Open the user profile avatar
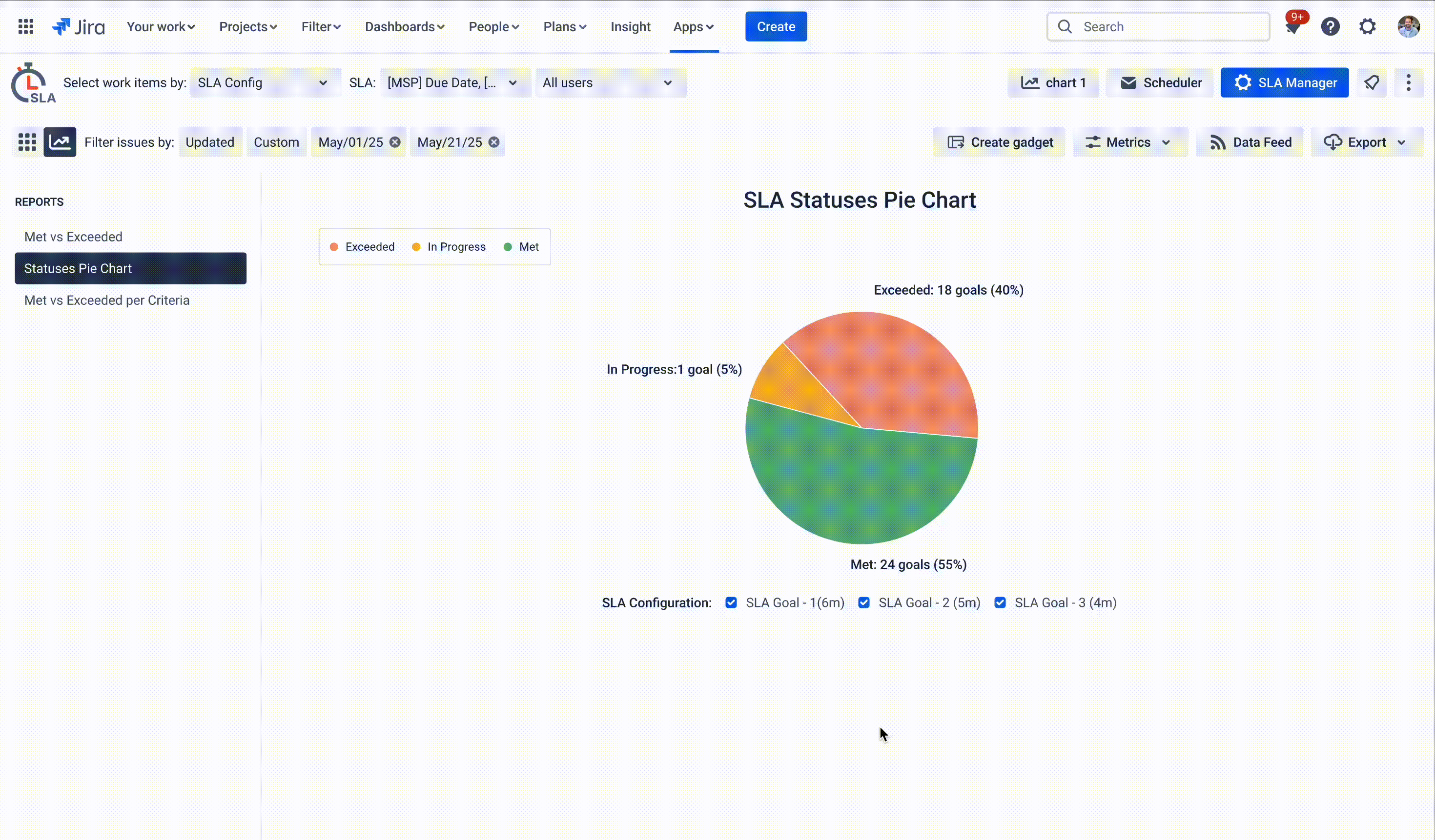Screen dimensions: 1435x840 click(1408, 27)
